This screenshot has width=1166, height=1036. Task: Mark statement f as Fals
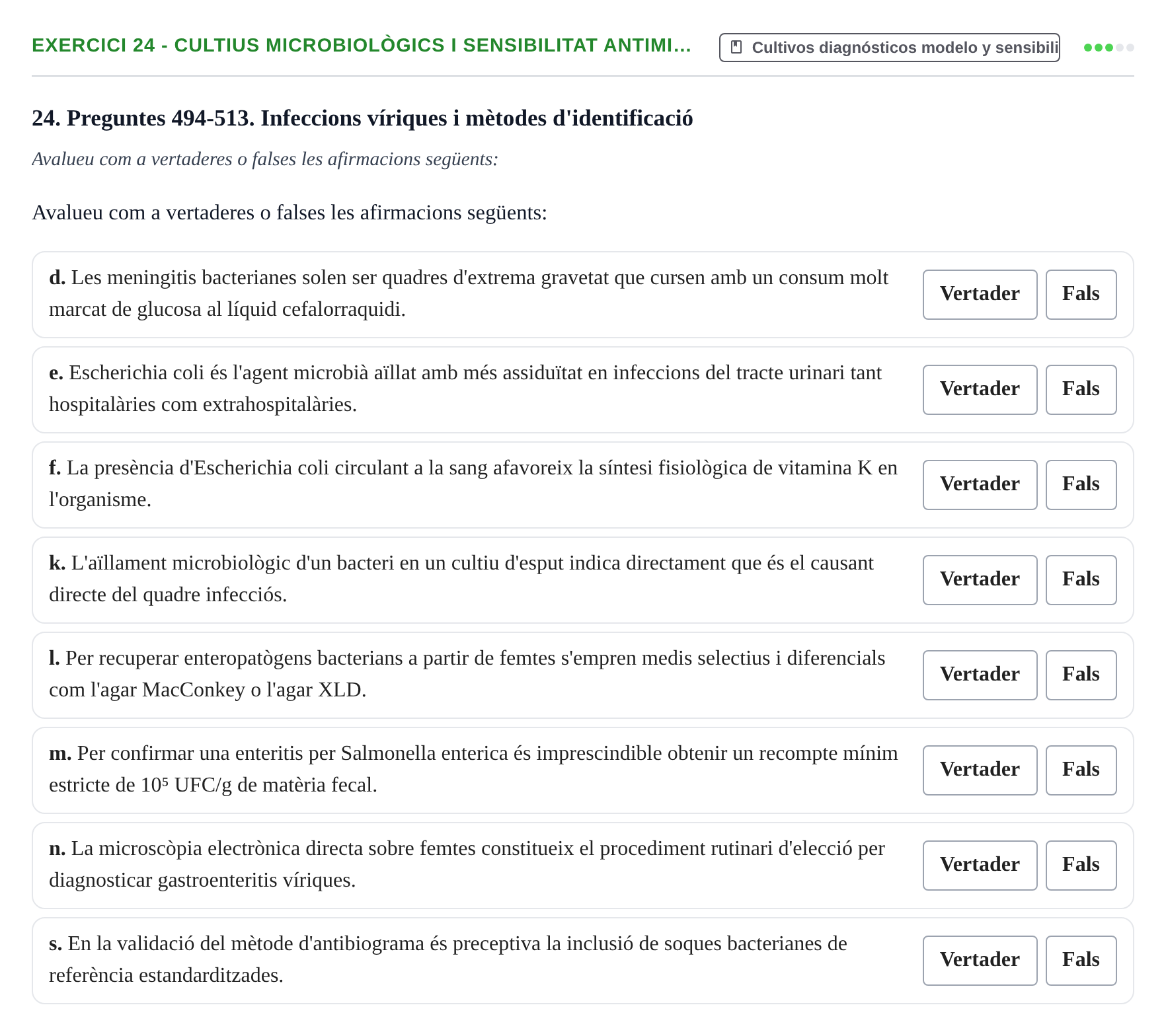pyautogui.click(x=1081, y=484)
